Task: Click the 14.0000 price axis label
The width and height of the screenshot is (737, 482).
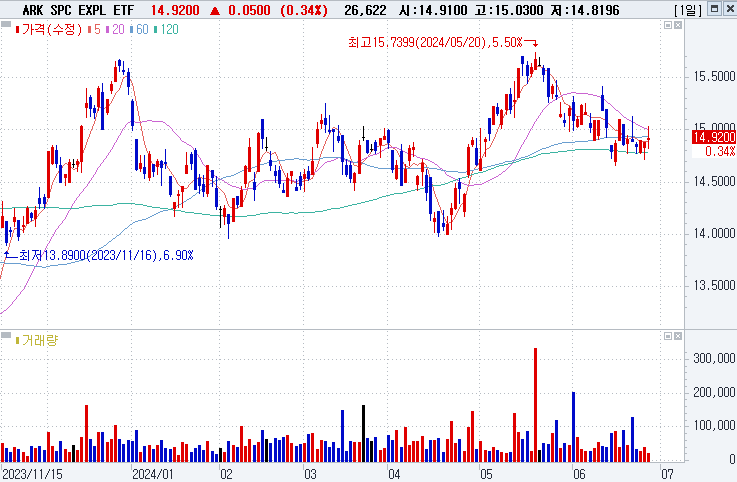Action: tap(714, 234)
